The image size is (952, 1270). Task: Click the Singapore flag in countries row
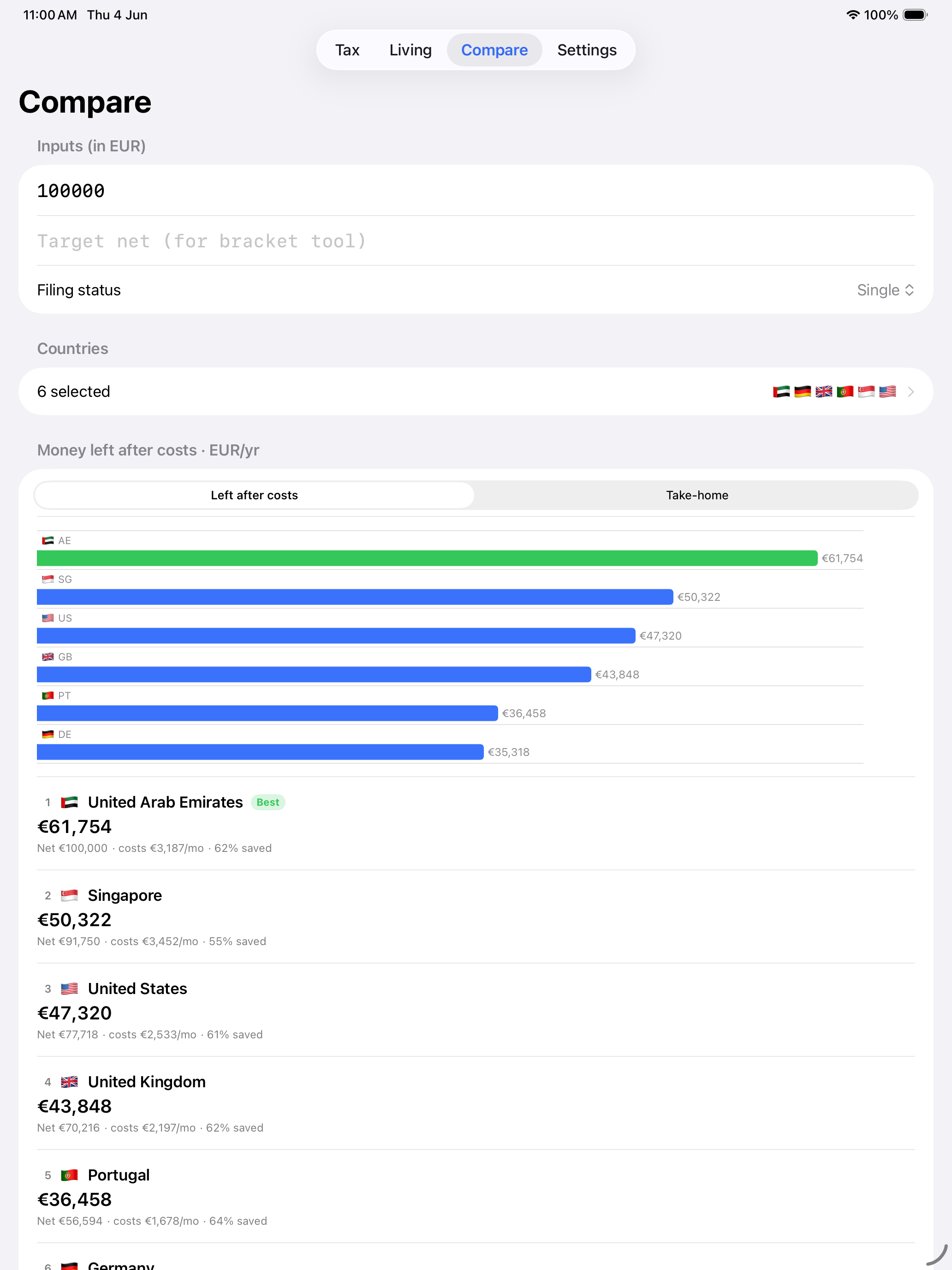[866, 391]
